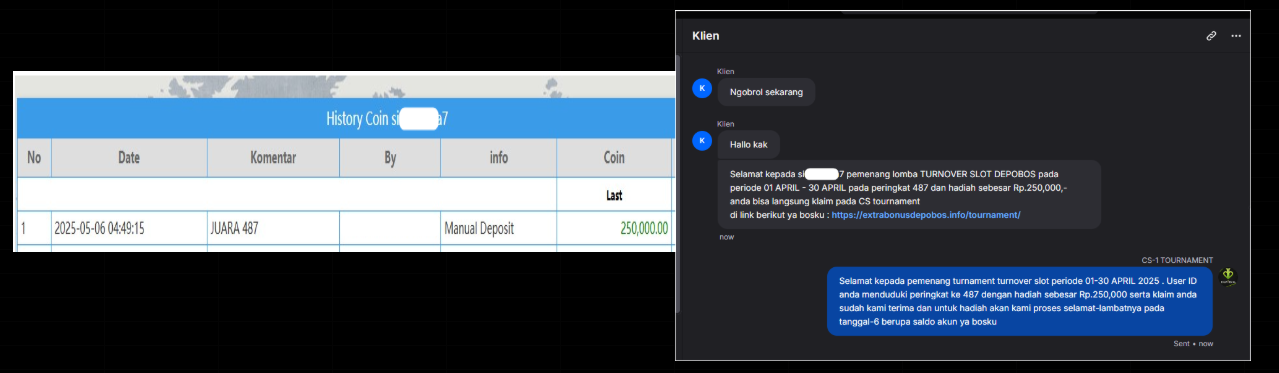Click the Ngobrol sekarang message bubble
The width and height of the screenshot is (1279, 373).
[767, 92]
